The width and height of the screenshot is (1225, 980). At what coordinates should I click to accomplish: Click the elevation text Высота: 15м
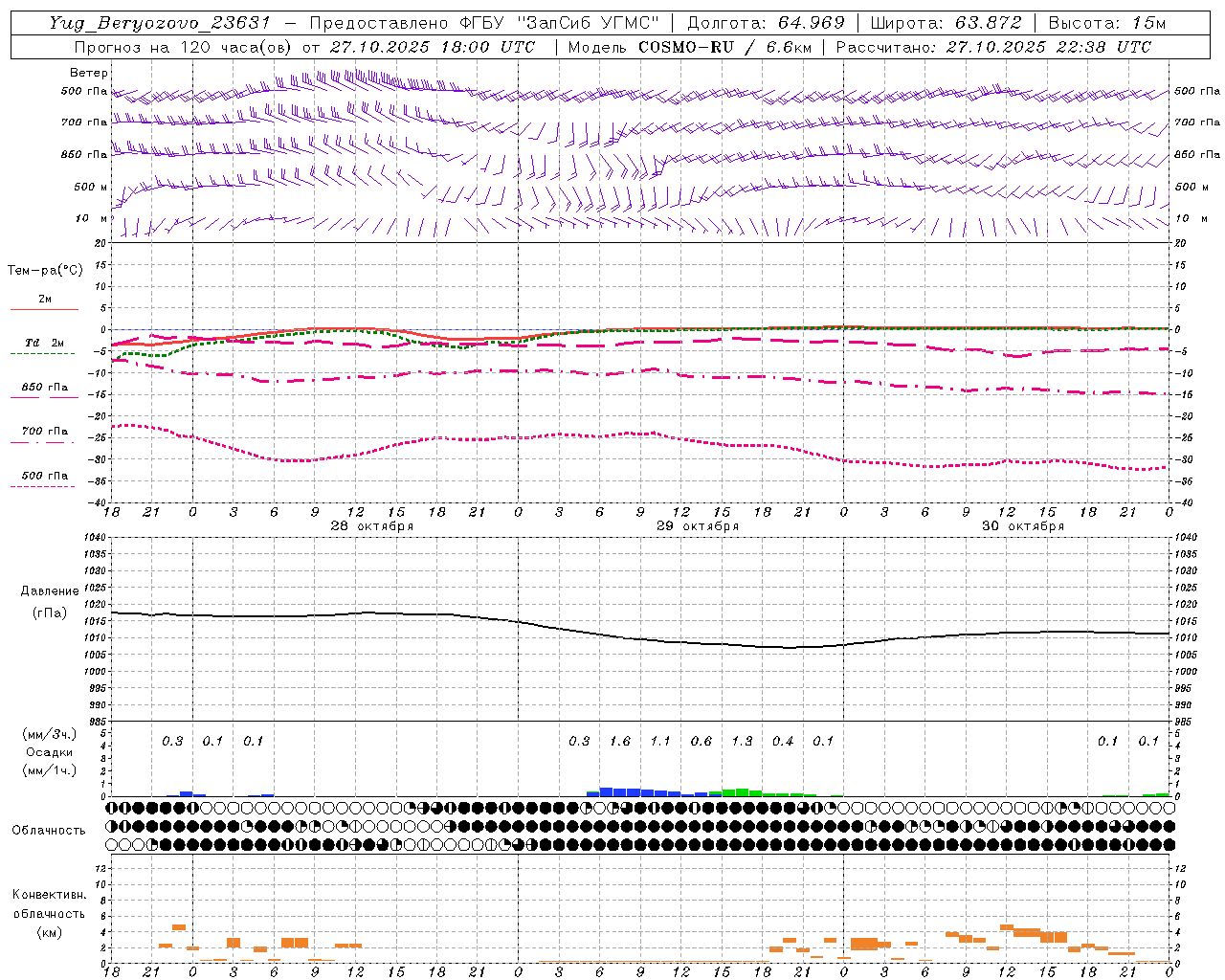pos(1107,23)
